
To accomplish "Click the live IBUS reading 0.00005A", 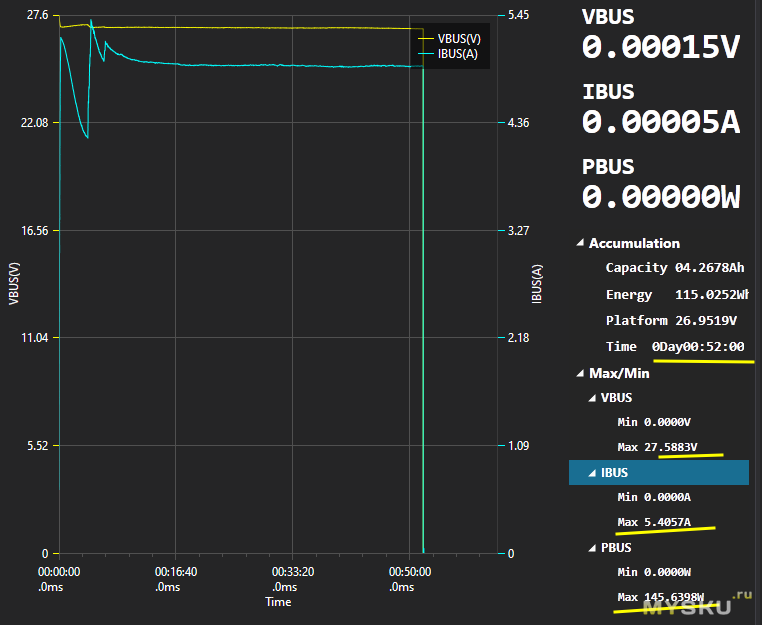I will 661,122.
